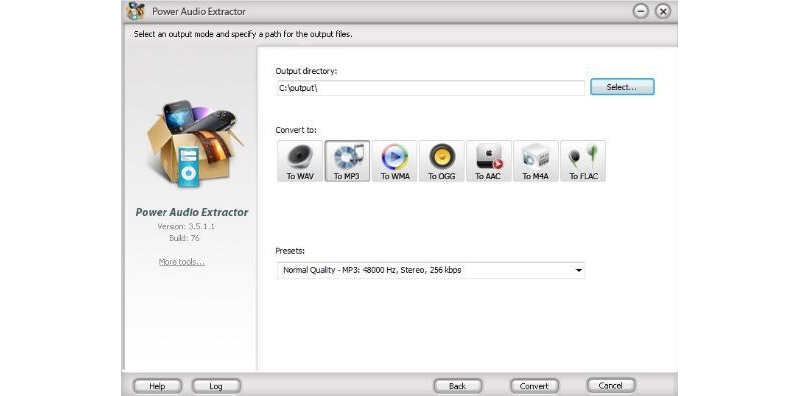
Task: Click the Version: 3.5.1.1 text
Action: 186,226
